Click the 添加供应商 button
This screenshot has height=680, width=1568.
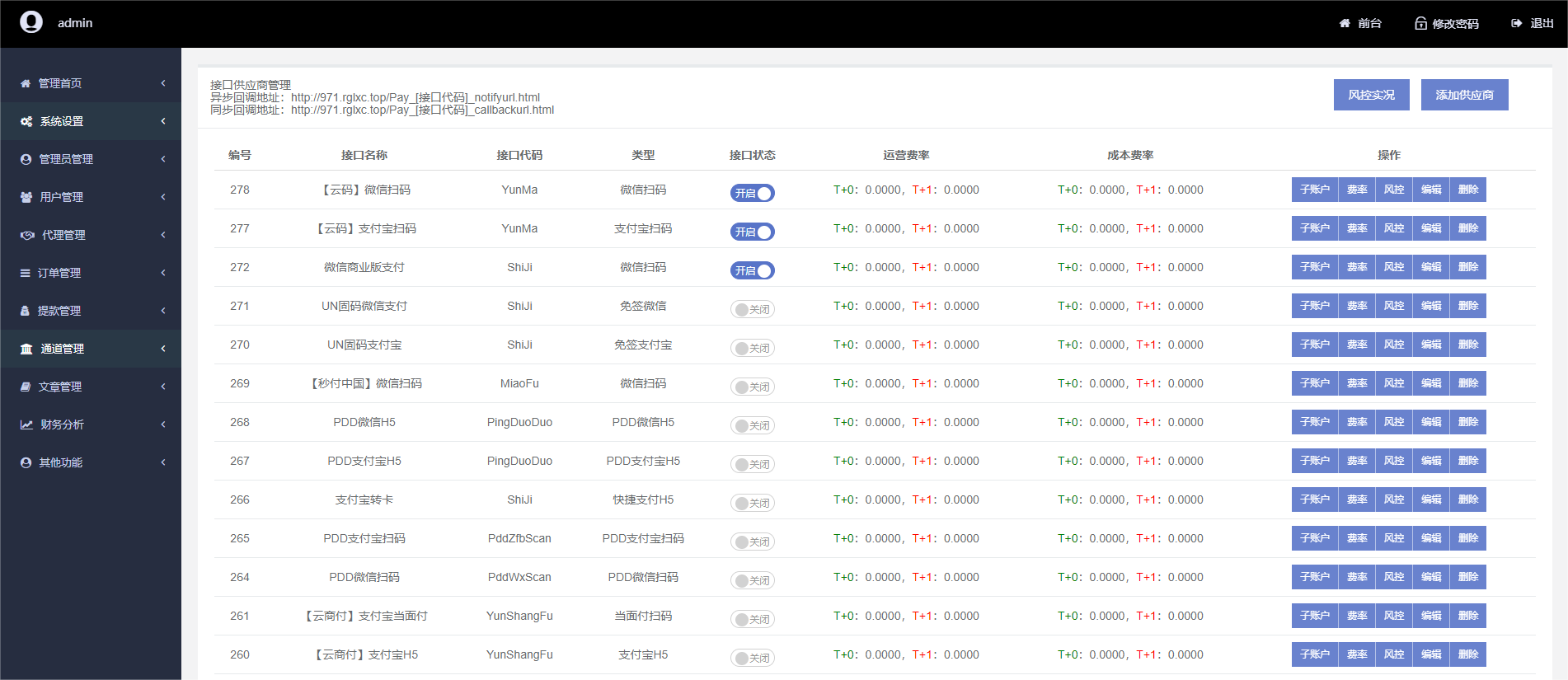tap(1465, 95)
